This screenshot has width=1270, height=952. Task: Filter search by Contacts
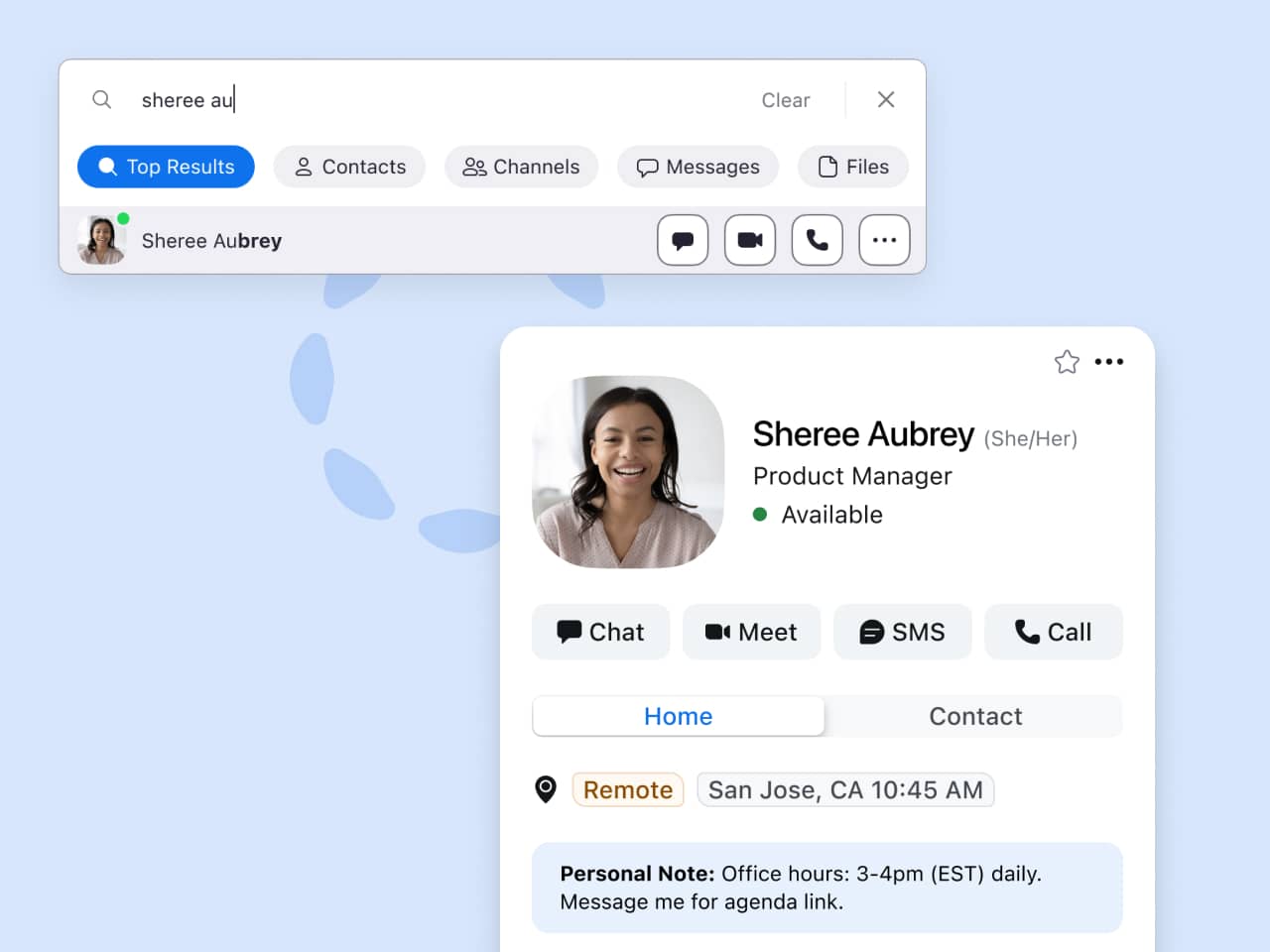click(x=349, y=167)
